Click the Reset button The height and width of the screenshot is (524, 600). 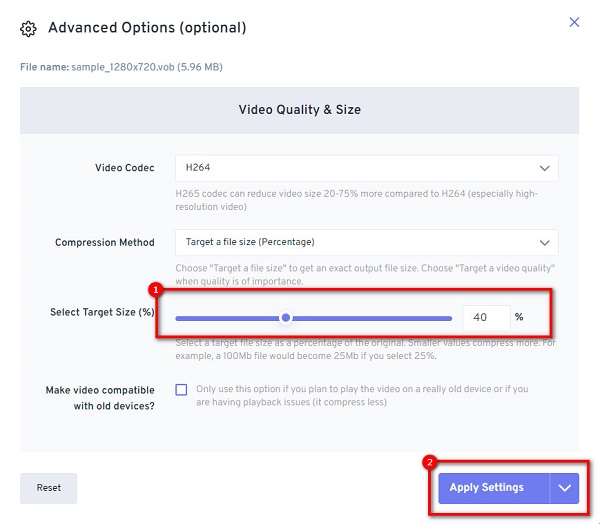pos(49,488)
